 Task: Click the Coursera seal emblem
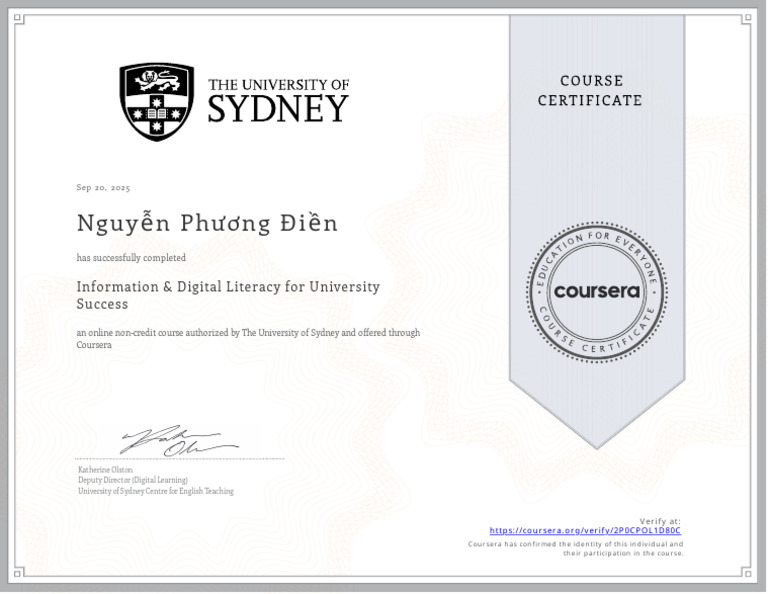(x=597, y=292)
